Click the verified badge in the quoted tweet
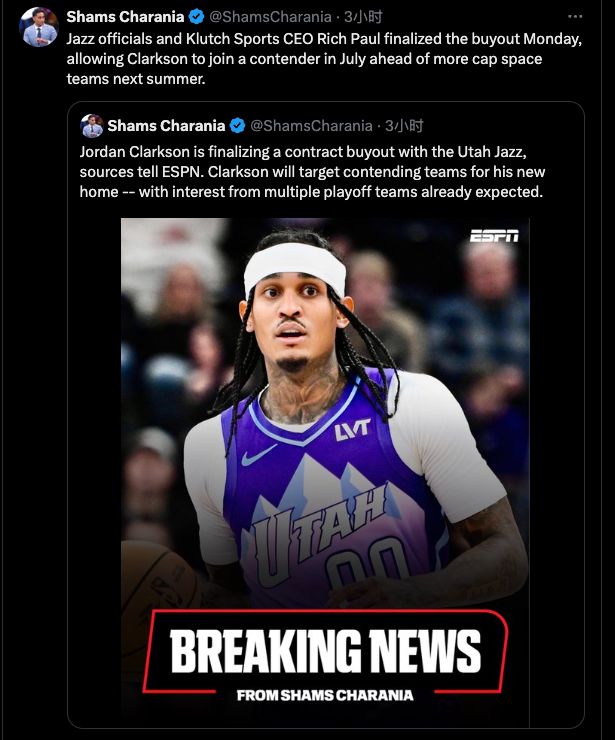The image size is (615, 740). (x=237, y=126)
